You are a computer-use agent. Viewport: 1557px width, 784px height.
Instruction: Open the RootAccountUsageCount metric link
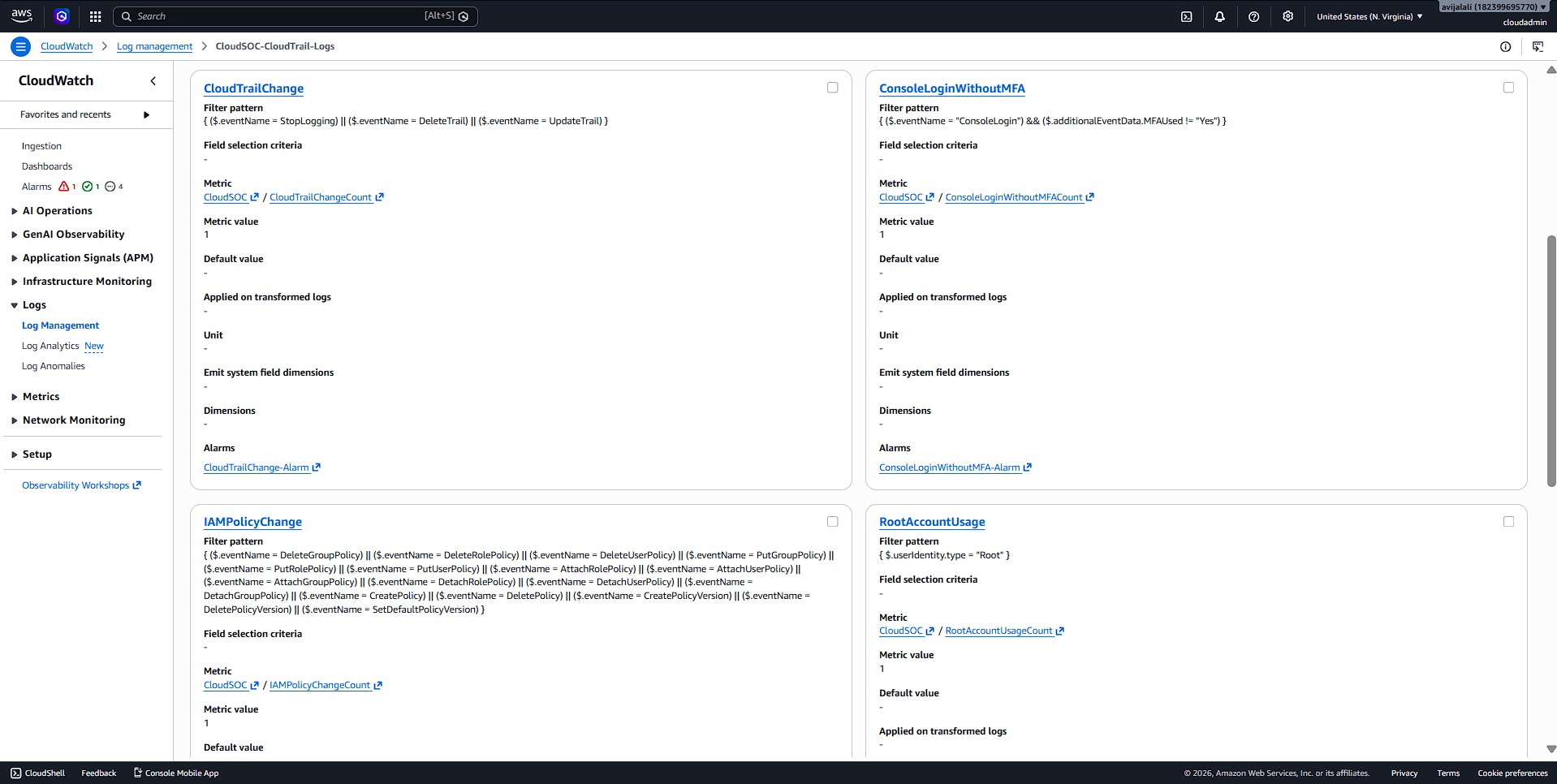tap(1004, 631)
